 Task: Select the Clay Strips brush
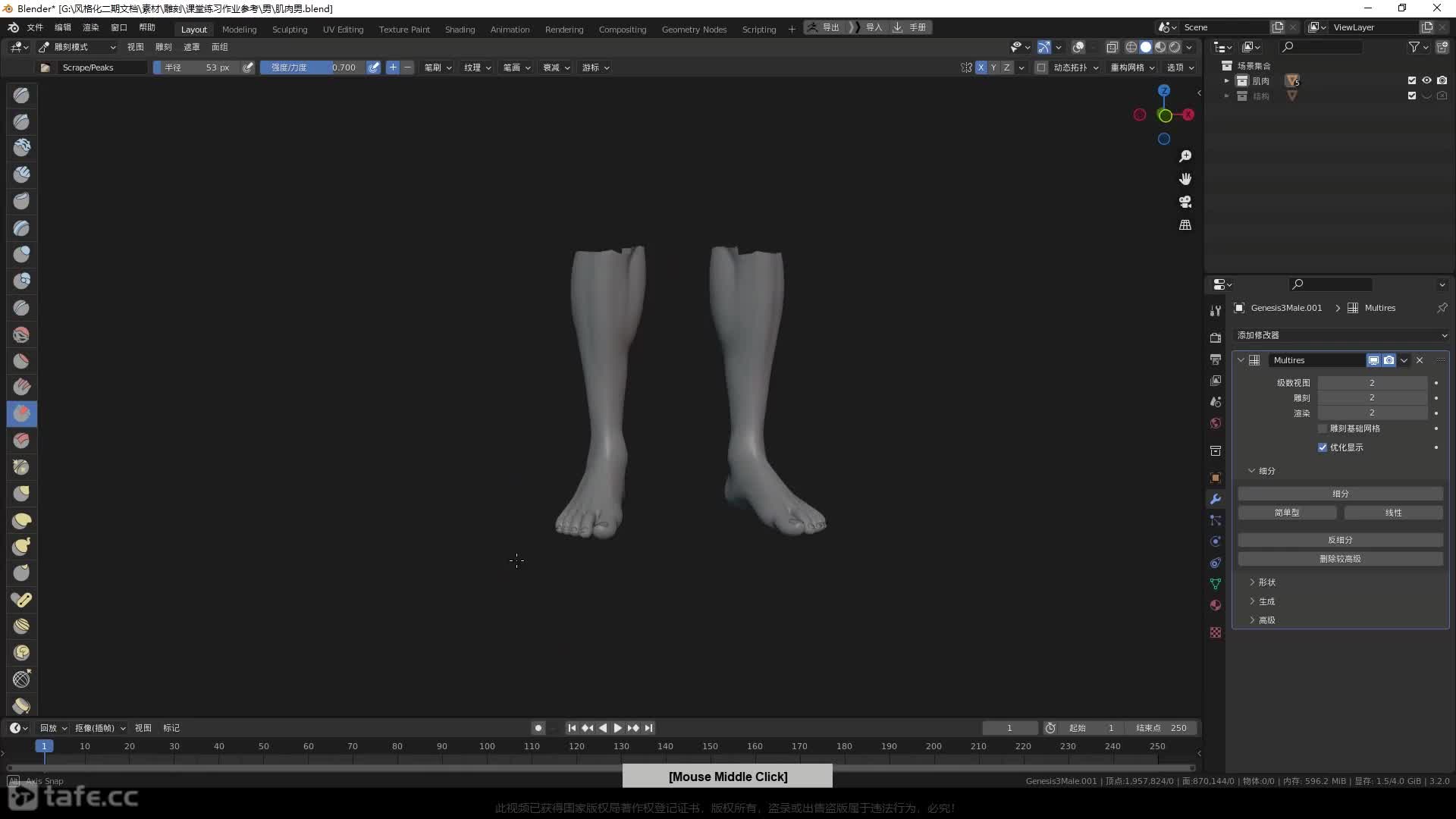coord(21,174)
